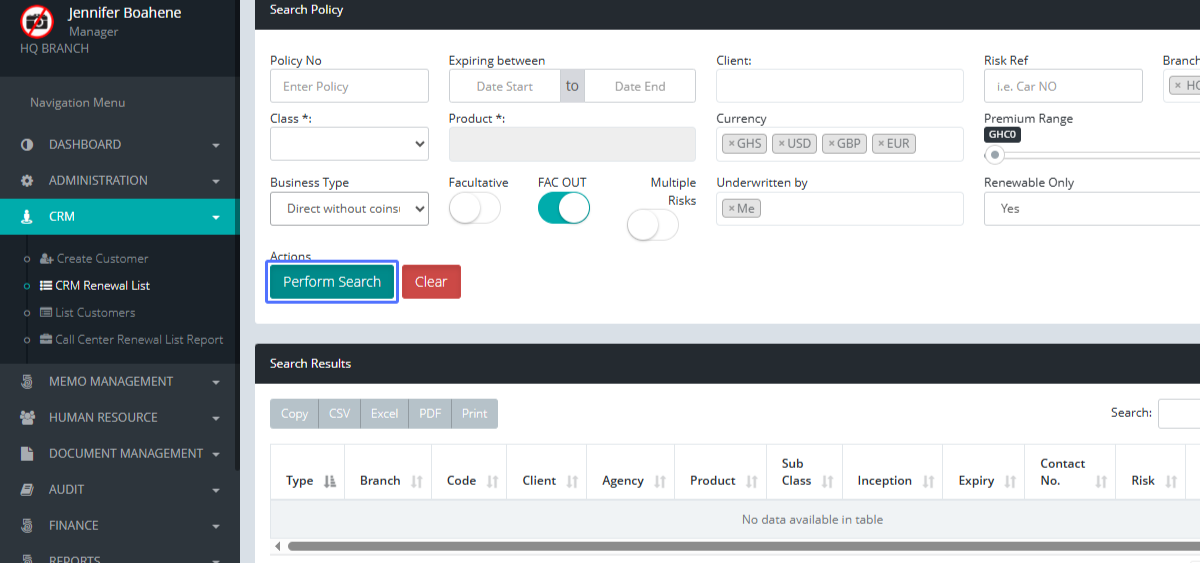Turn off the FAC OUT toggle
This screenshot has height=563, width=1200.
tap(564, 208)
